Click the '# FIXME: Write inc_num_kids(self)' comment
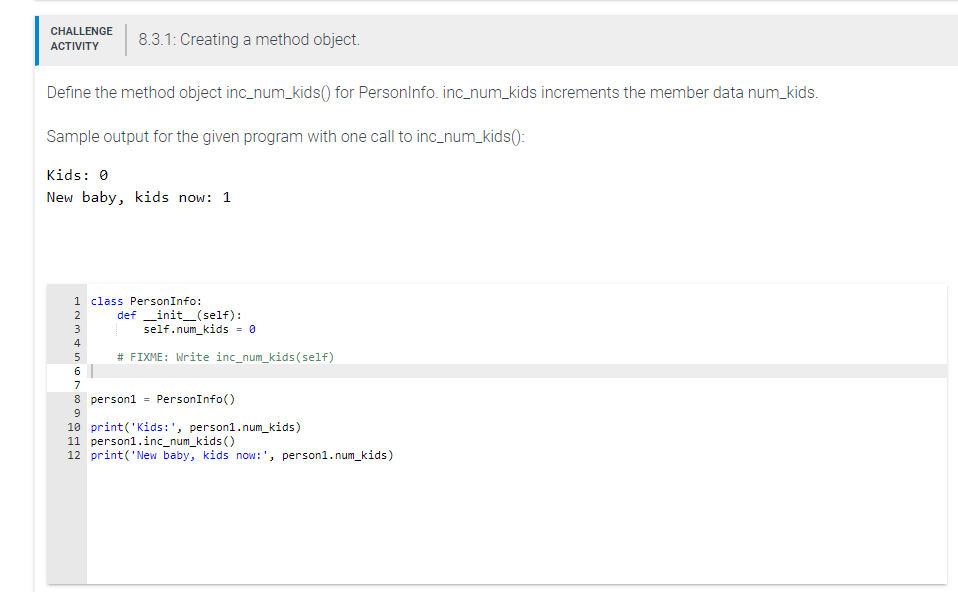Screen dimensions: 958x592 (x=225, y=357)
